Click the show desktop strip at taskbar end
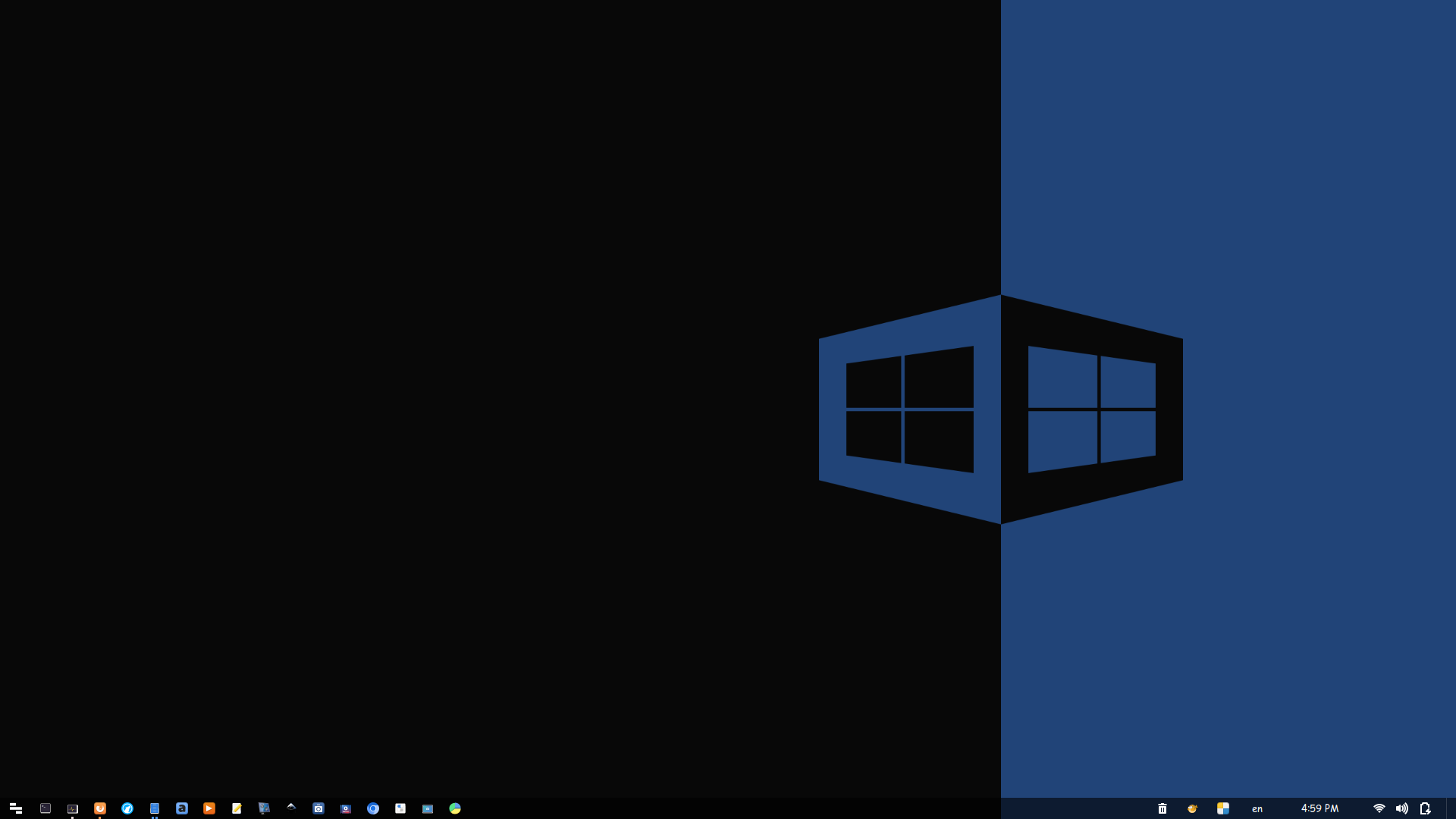 pyautogui.click(x=1451, y=808)
